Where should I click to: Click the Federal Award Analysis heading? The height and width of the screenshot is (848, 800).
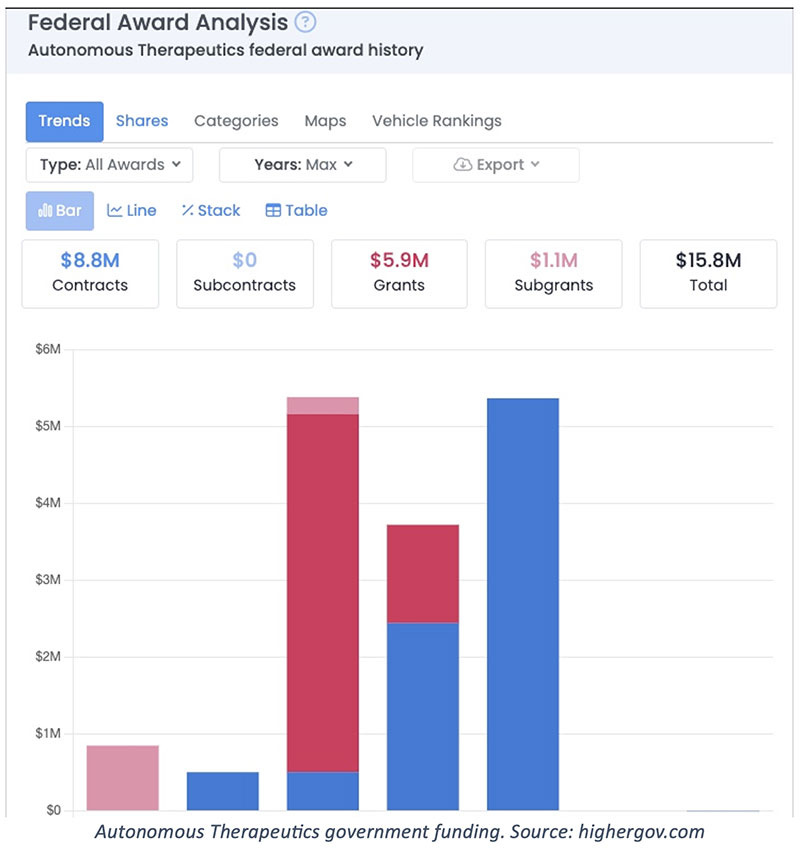click(158, 23)
